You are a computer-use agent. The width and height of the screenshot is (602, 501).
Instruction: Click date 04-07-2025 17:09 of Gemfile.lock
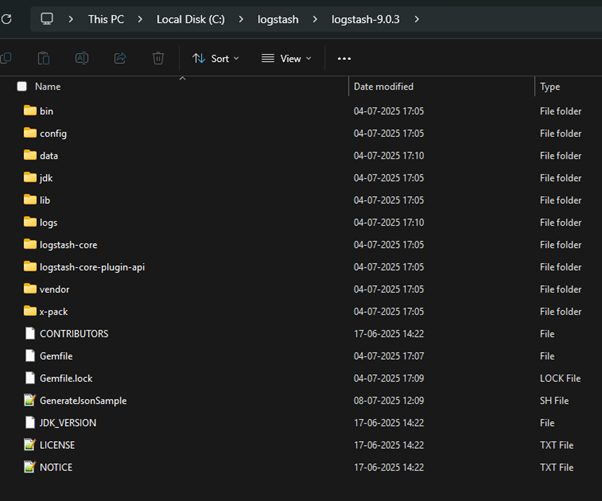click(389, 379)
